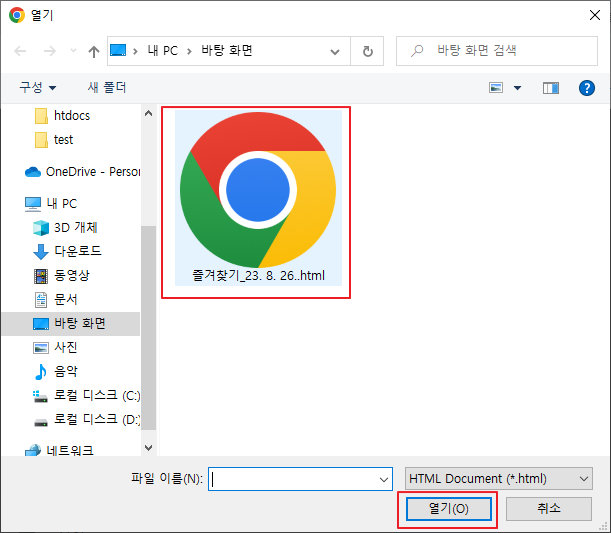Click the 네트워크 globe icon
Viewport: 611px width, 533px height.
tap(33, 450)
